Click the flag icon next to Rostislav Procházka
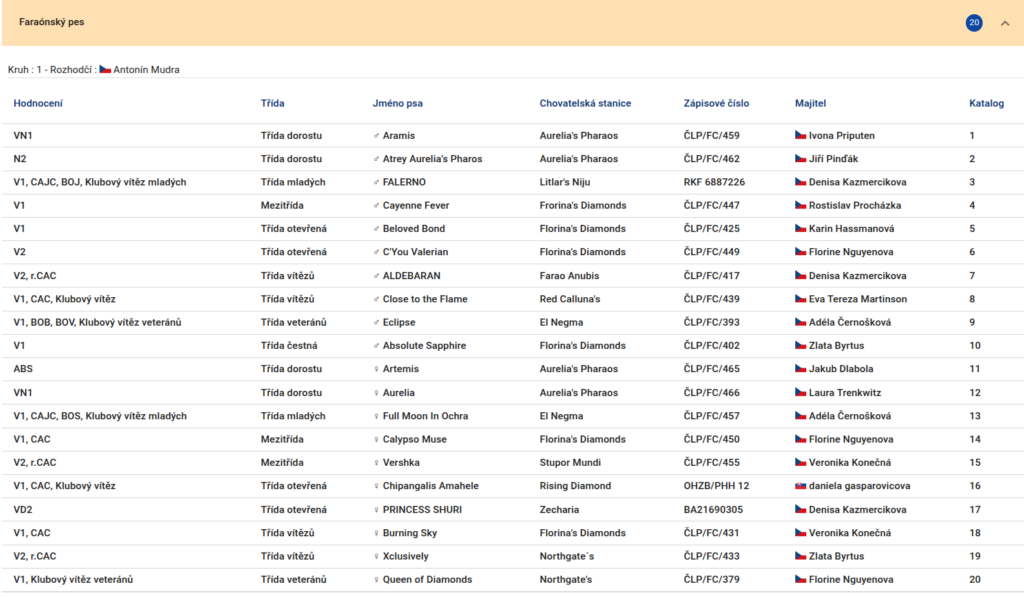This screenshot has height=597, width=1024. (801, 205)
